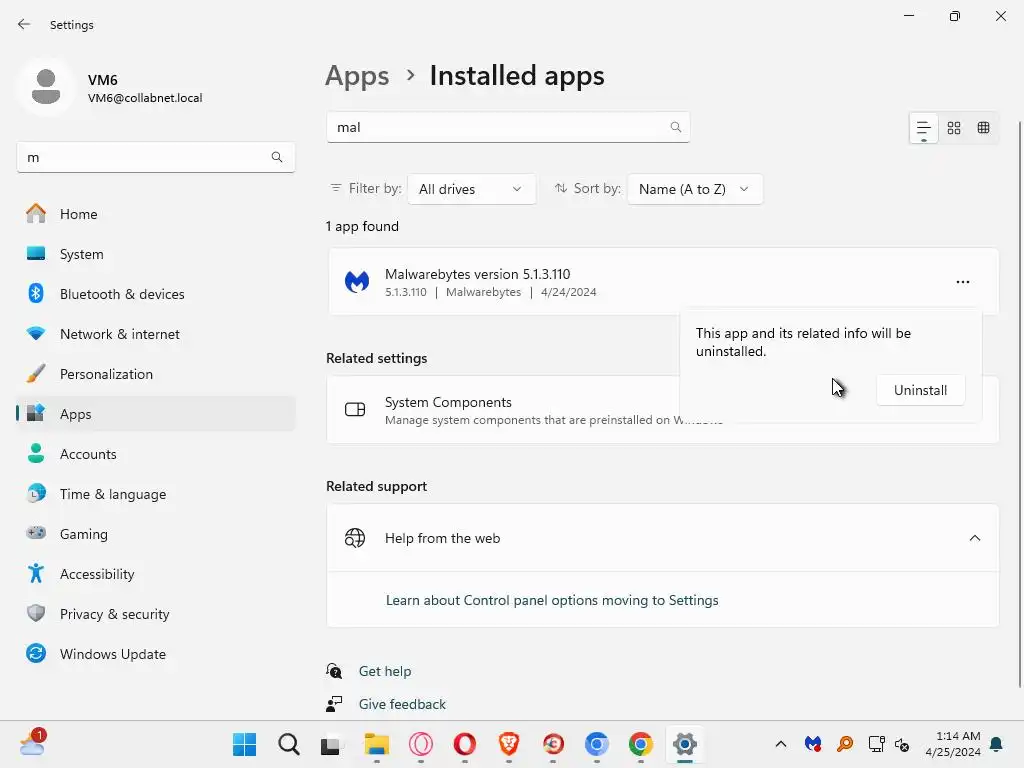The width and height of the screenshot is (1024, 768).
Task: Open the Filter by All drives dropdown
Action: pos(472,189)
